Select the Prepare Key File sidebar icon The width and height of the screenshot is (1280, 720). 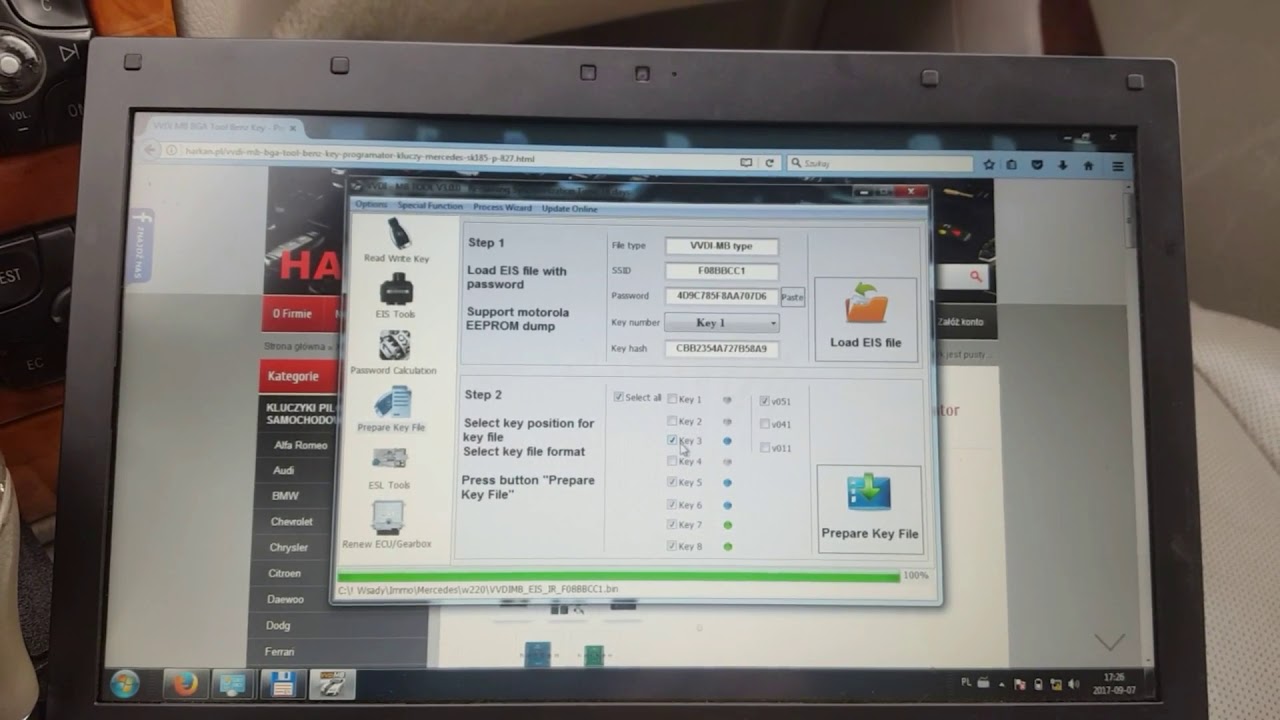click(392, 410)
